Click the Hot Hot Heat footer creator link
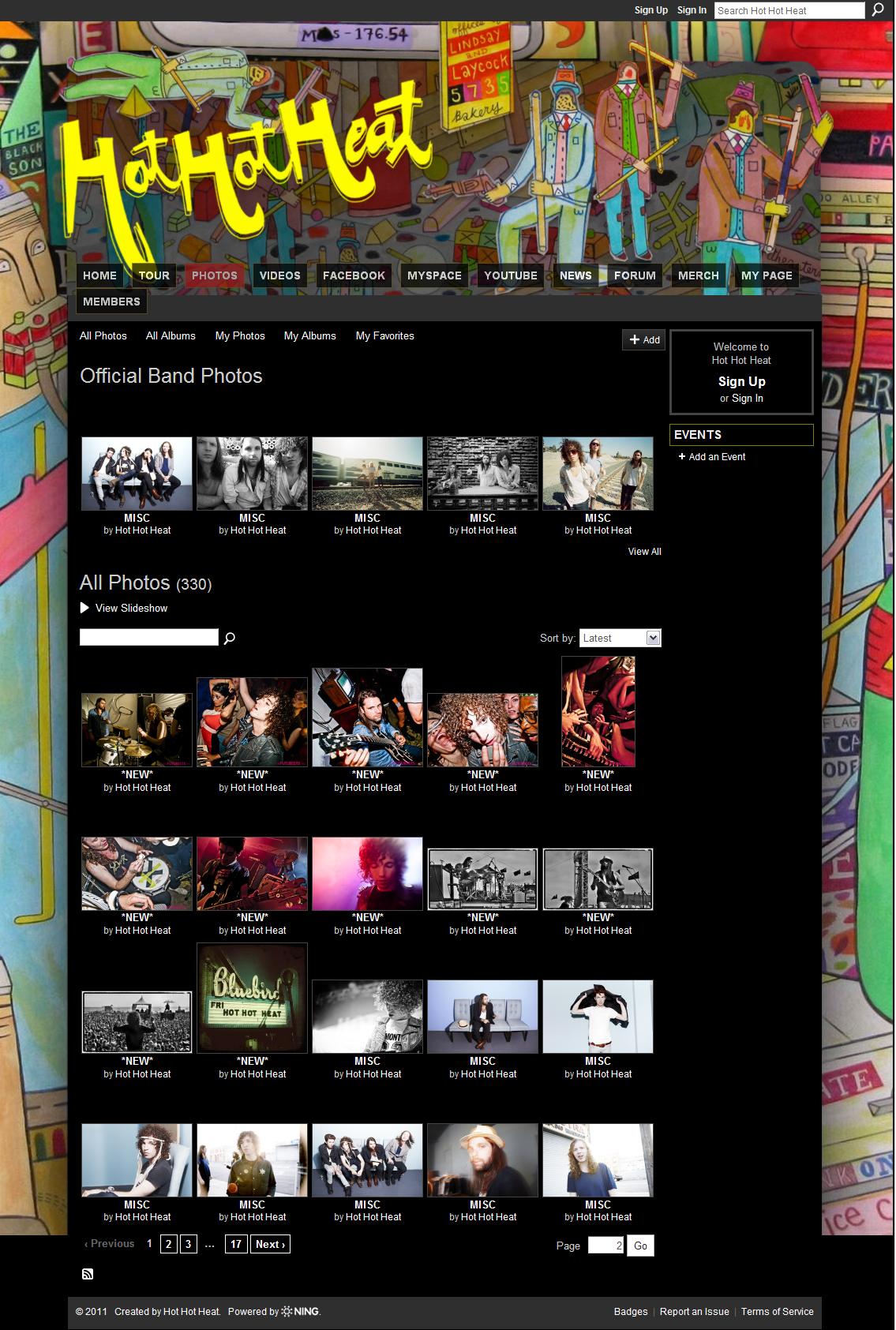896x1330 pixels. (191, 1312)
